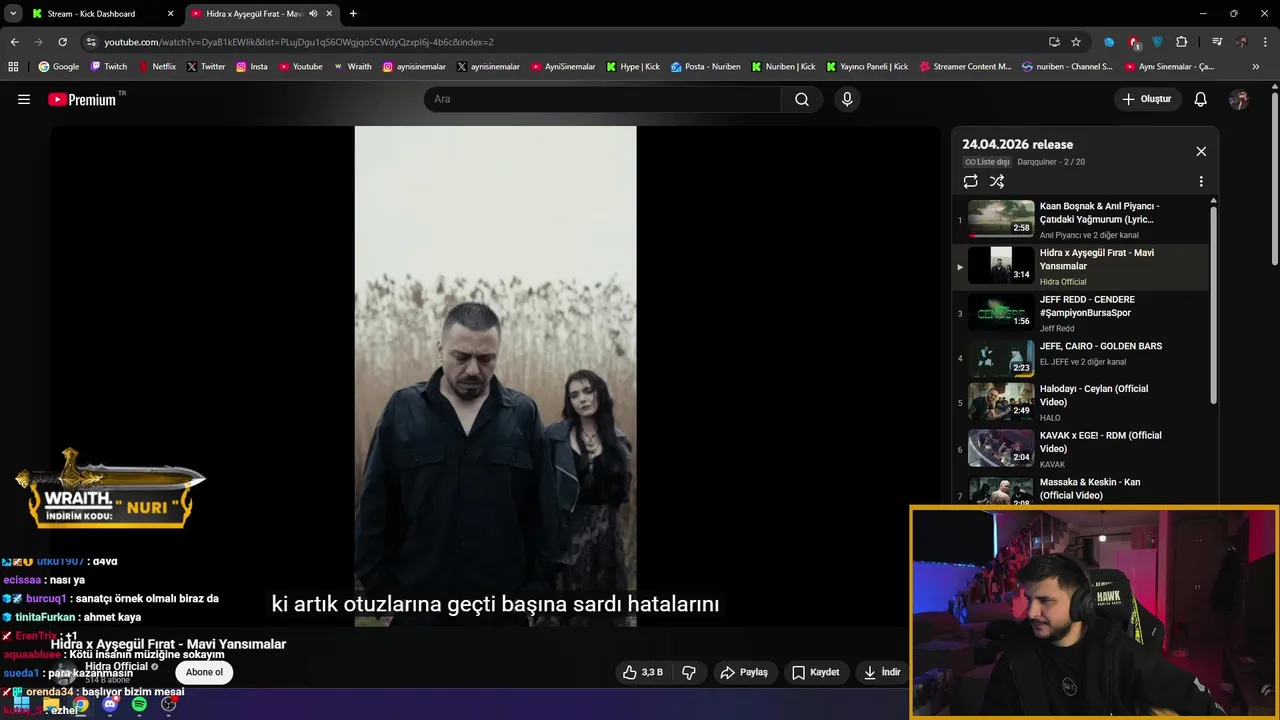Open the Hype | Kick bookmark
1280x720 pixels.
pos(633,67)
